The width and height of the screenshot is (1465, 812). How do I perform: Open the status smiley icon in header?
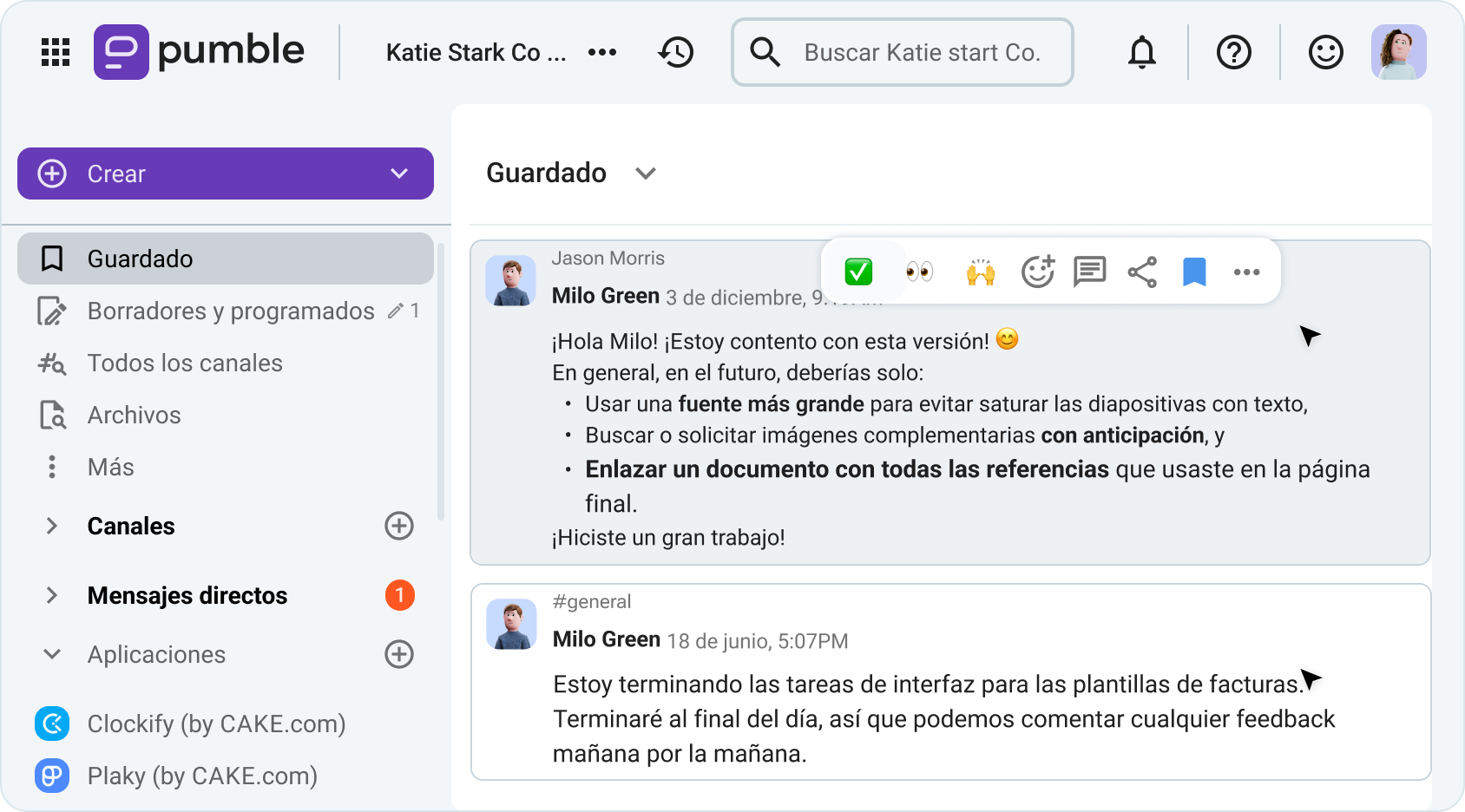click(x=1324, y=52)
